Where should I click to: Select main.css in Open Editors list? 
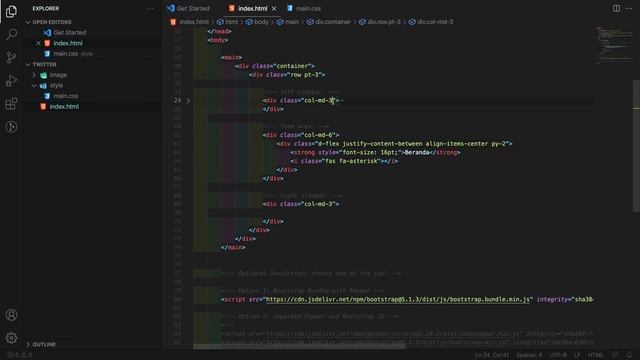click(65, 53)
